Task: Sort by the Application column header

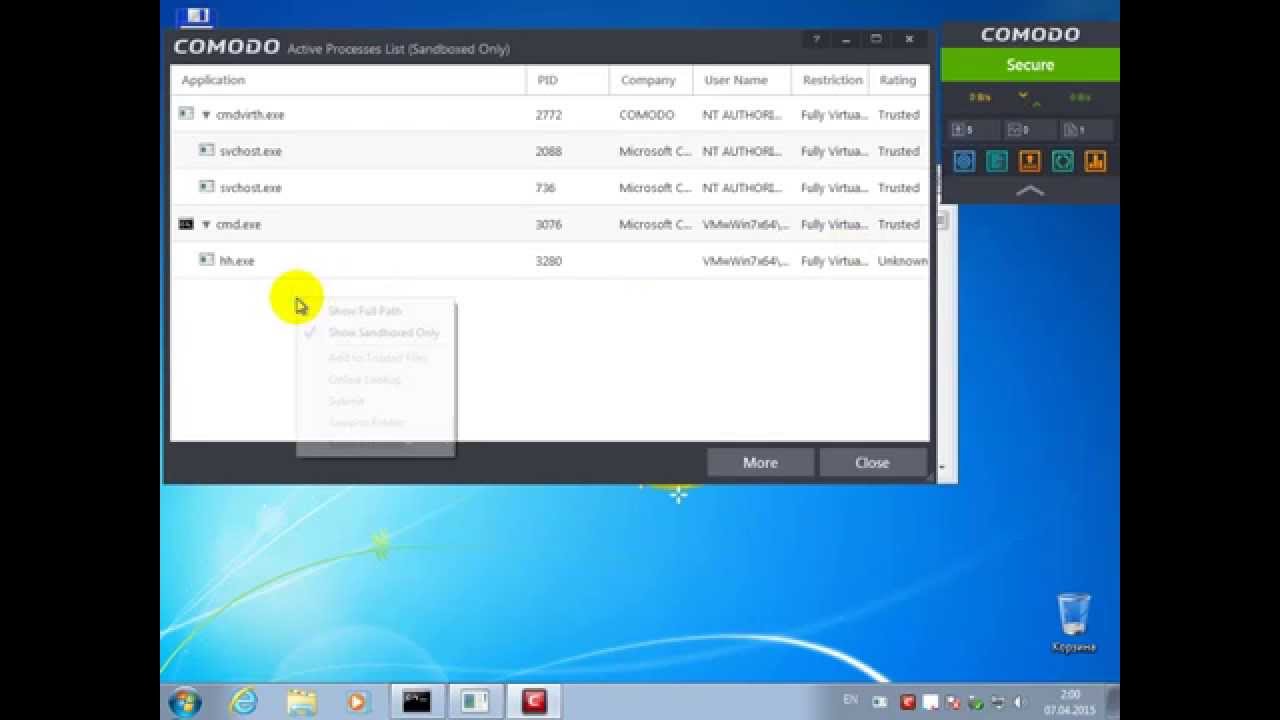Action: [348, 80]
